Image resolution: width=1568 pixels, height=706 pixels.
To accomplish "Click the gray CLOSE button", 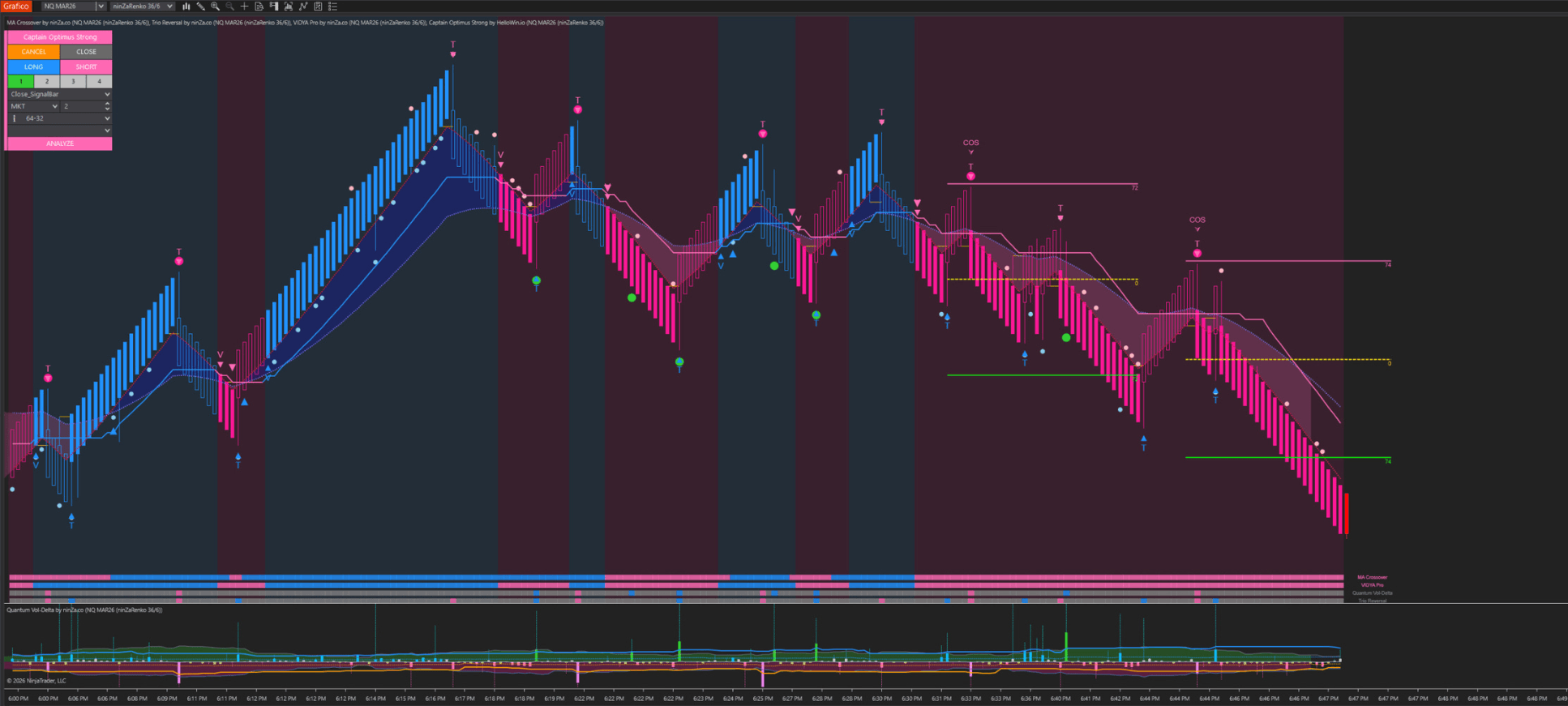I will point(86,52).
